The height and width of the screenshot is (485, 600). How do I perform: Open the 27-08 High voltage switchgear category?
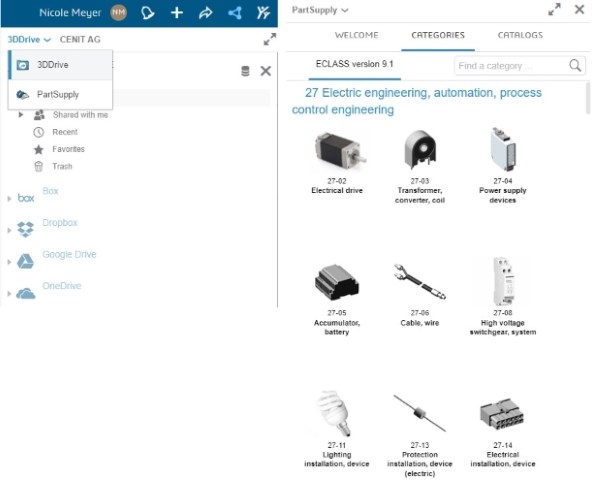(502, 297)
